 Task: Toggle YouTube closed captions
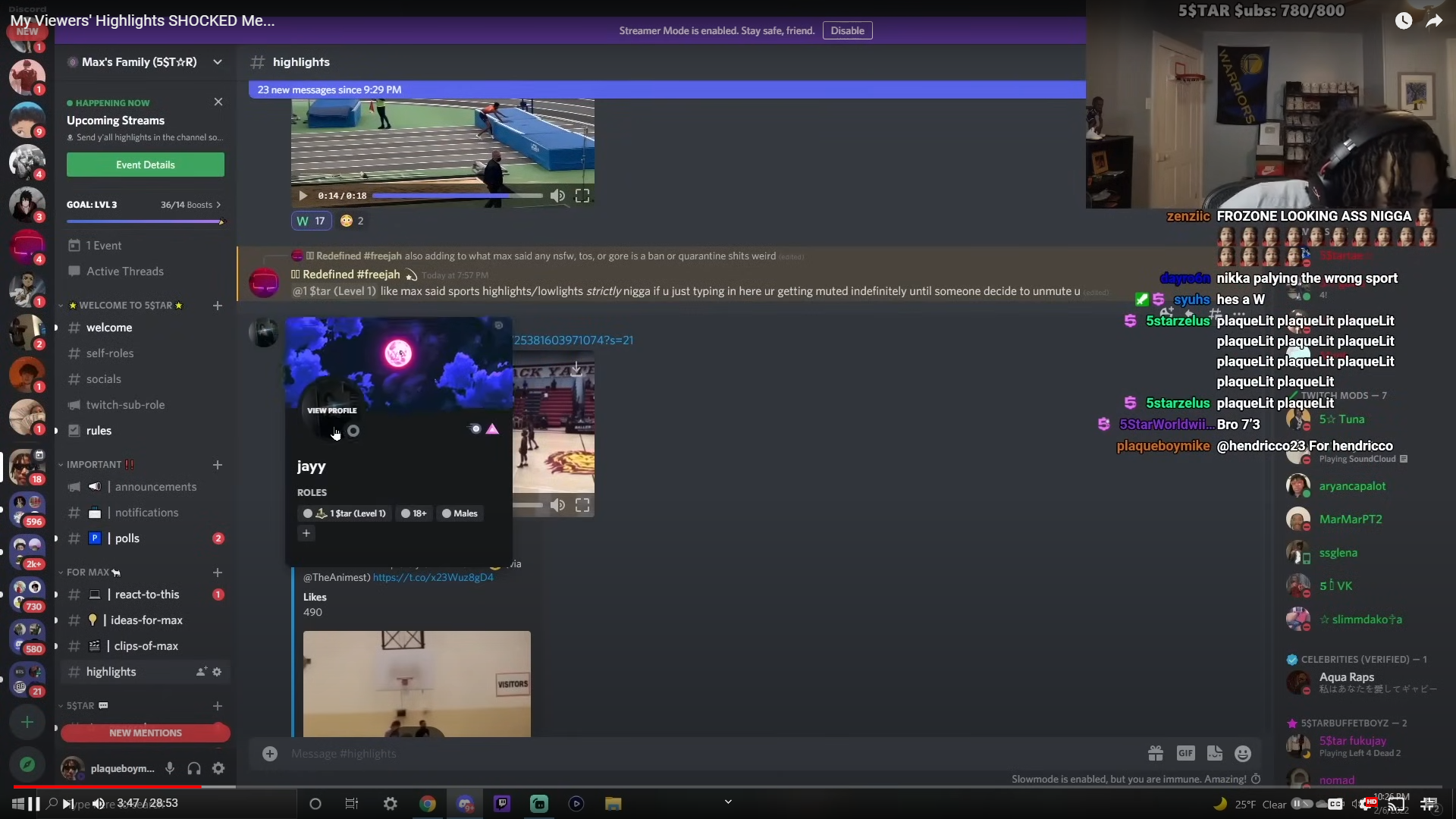point(1335,804)
